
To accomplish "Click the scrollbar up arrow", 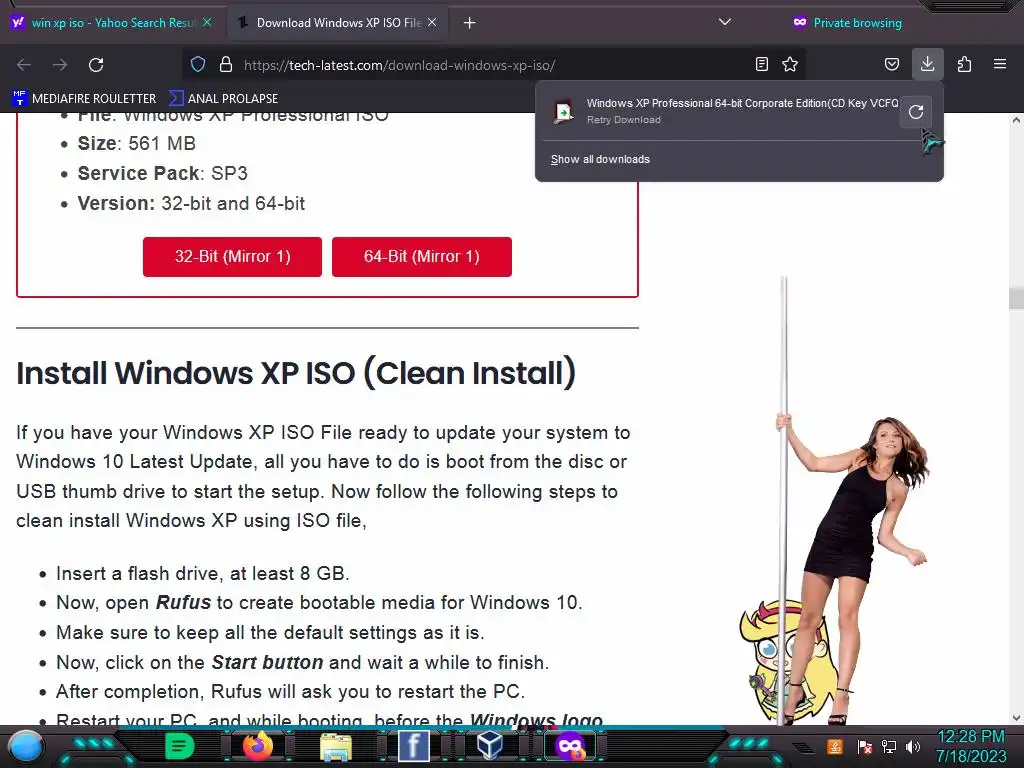I will pyautogui.click(x=1016, y=120).
